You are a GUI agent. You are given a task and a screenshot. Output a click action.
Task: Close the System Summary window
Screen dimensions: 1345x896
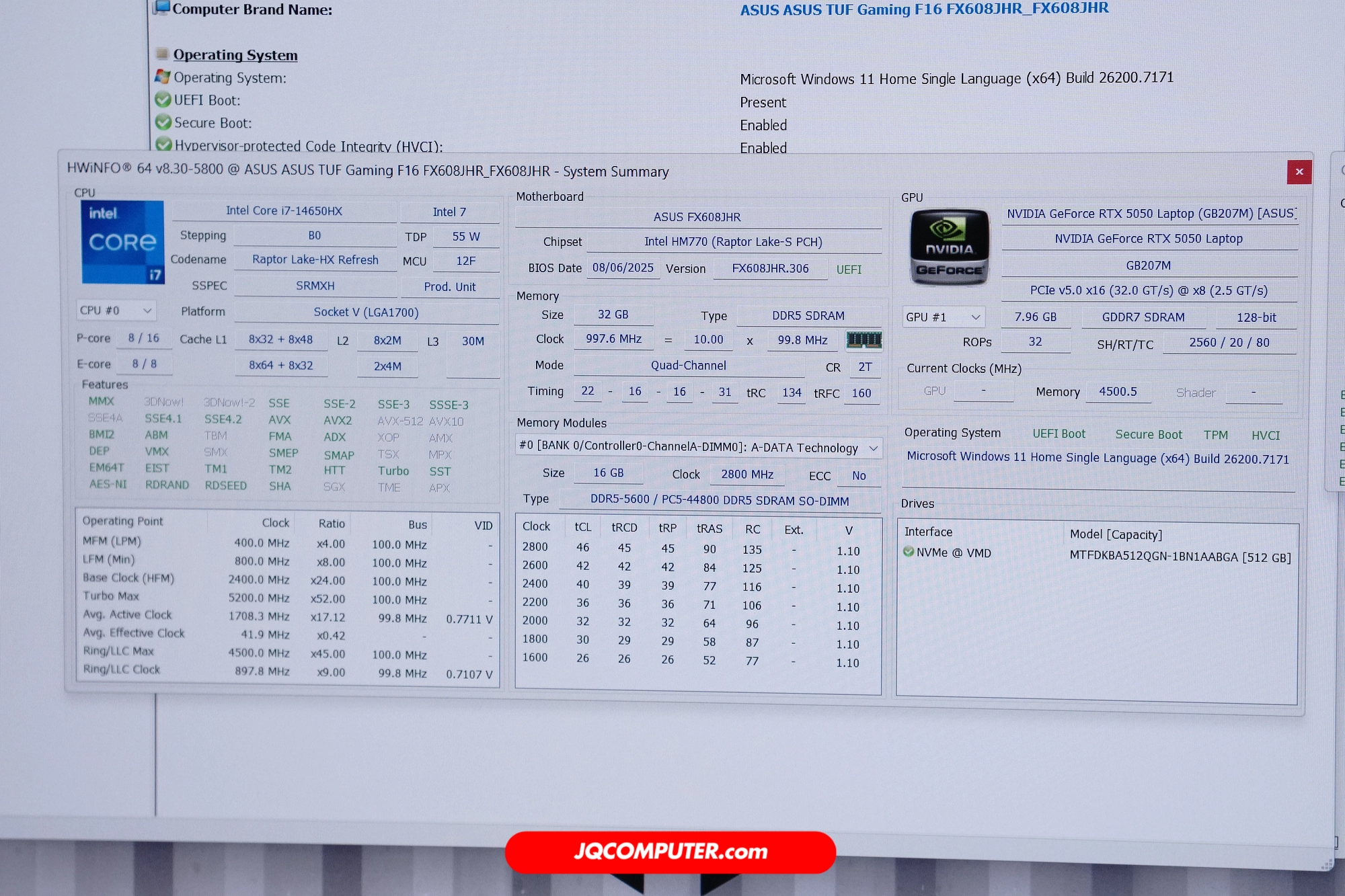(x=1299, y=172)
